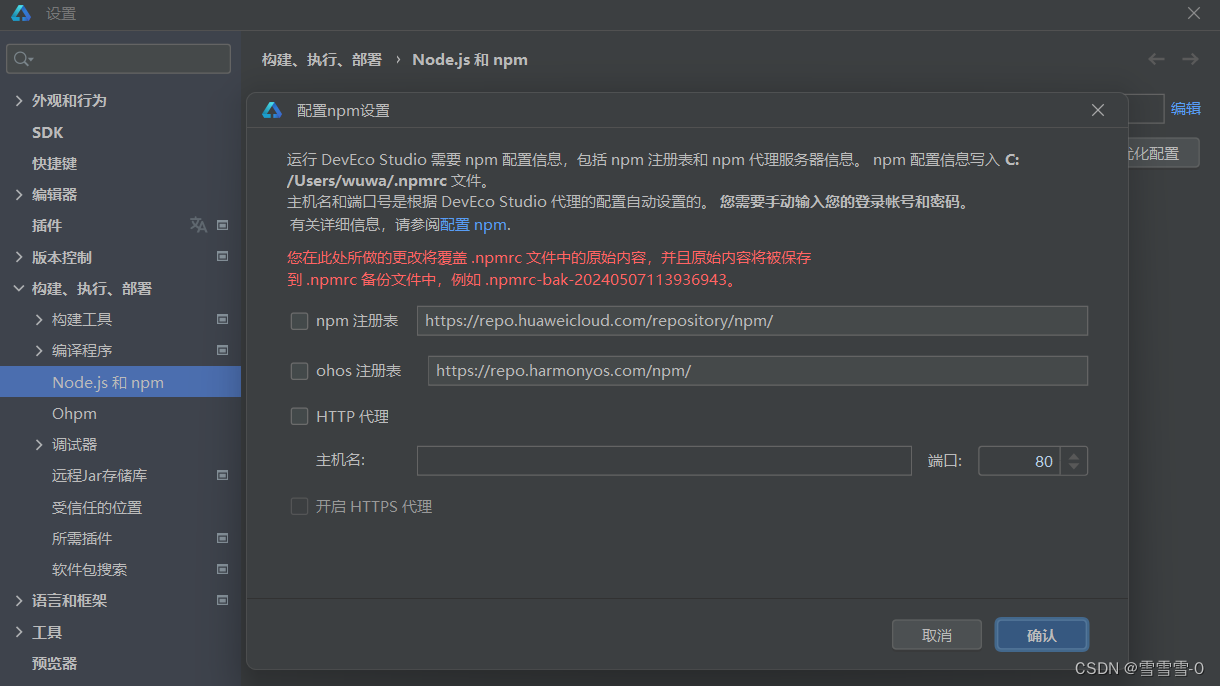Decrease the 端口 value with down arrow
This screenshot has width=1220, height=686.
click(x=1074, y=467)
